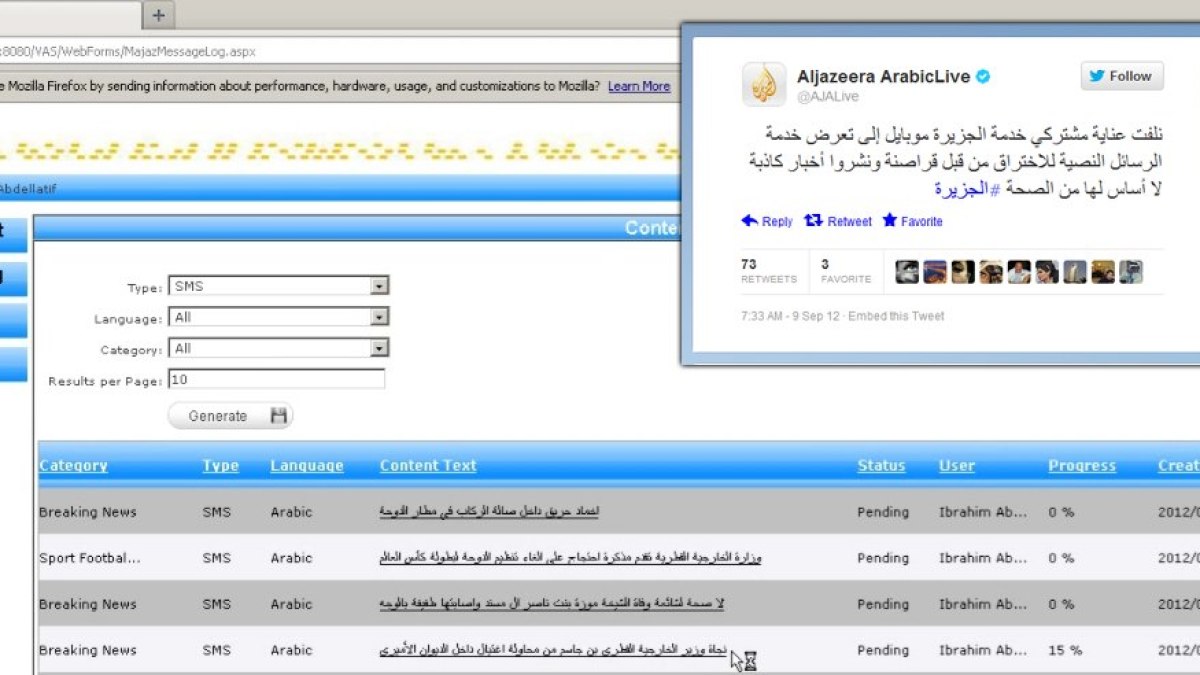
Task: Open the @AJALive handle
Action: pyautogui.click(x=827, y=96)
